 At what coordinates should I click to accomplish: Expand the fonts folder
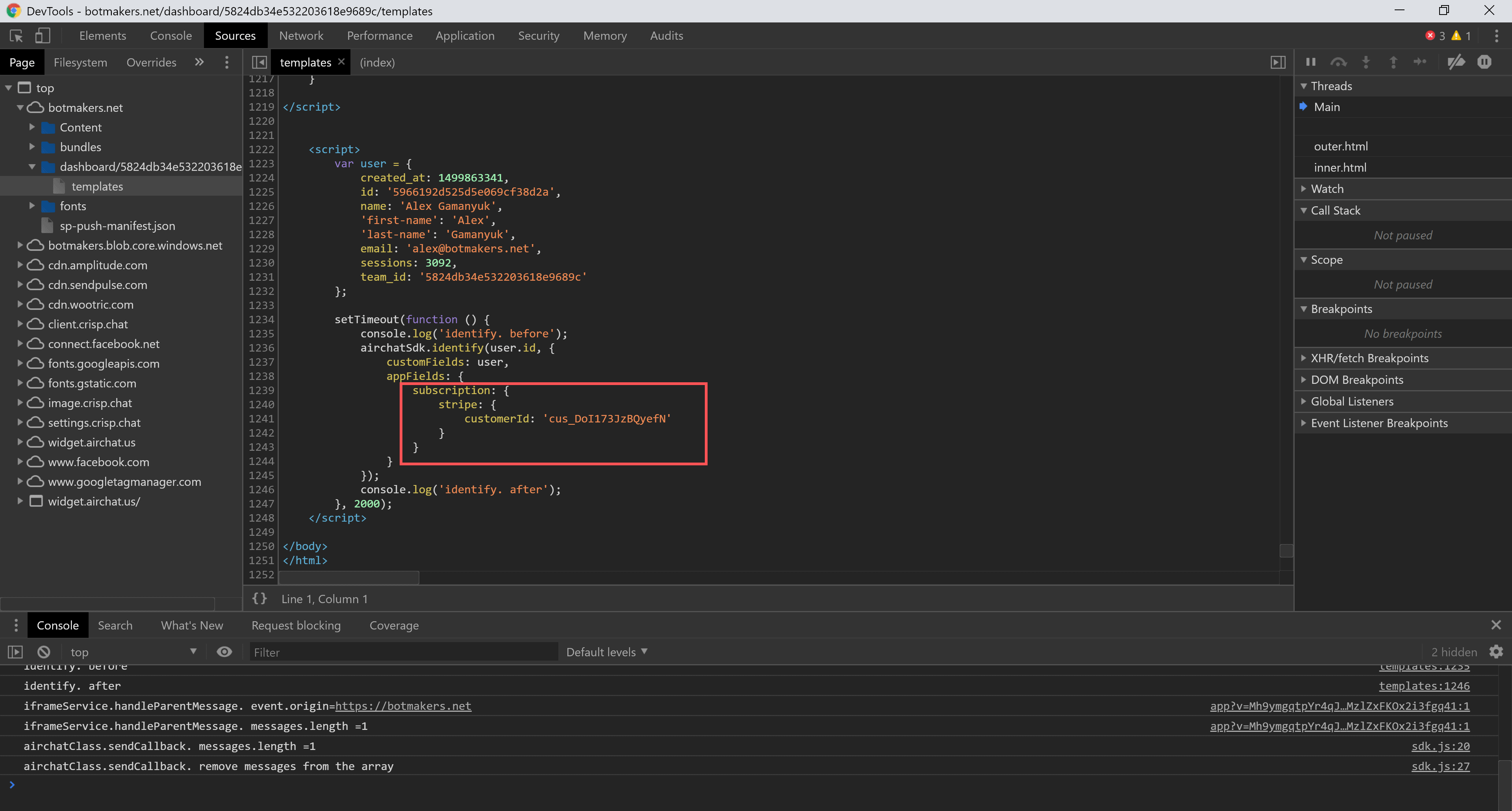click(x=31, y=206)
